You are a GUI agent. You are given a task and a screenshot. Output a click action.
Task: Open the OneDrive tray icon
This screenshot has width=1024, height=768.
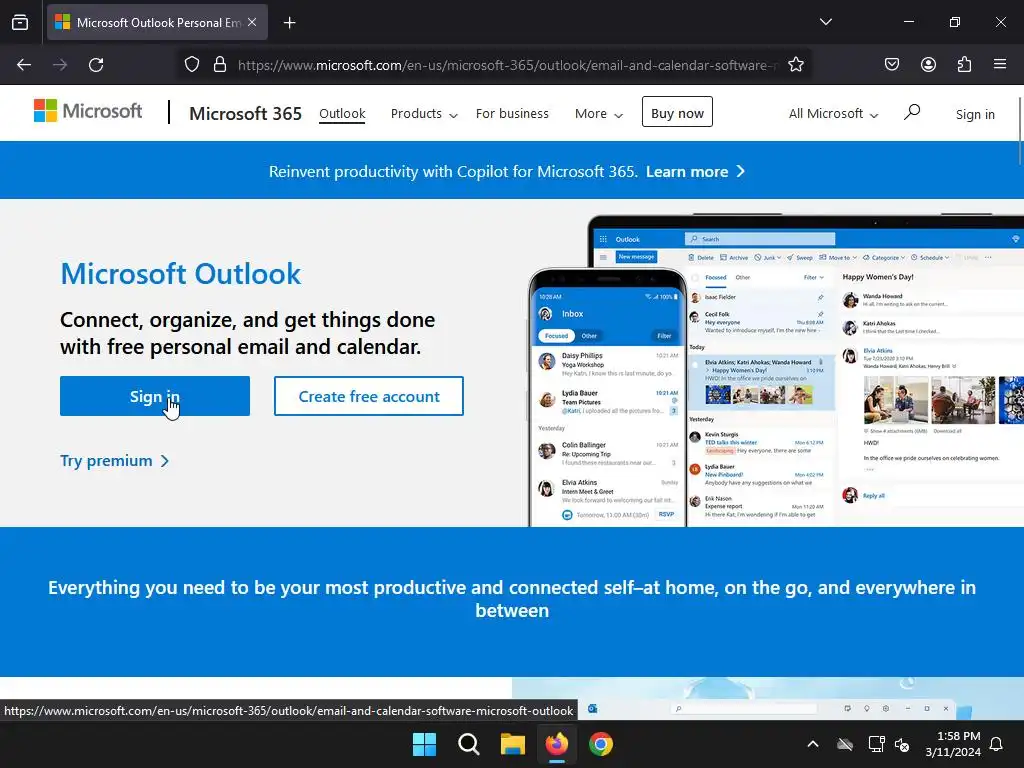point(845,744)
